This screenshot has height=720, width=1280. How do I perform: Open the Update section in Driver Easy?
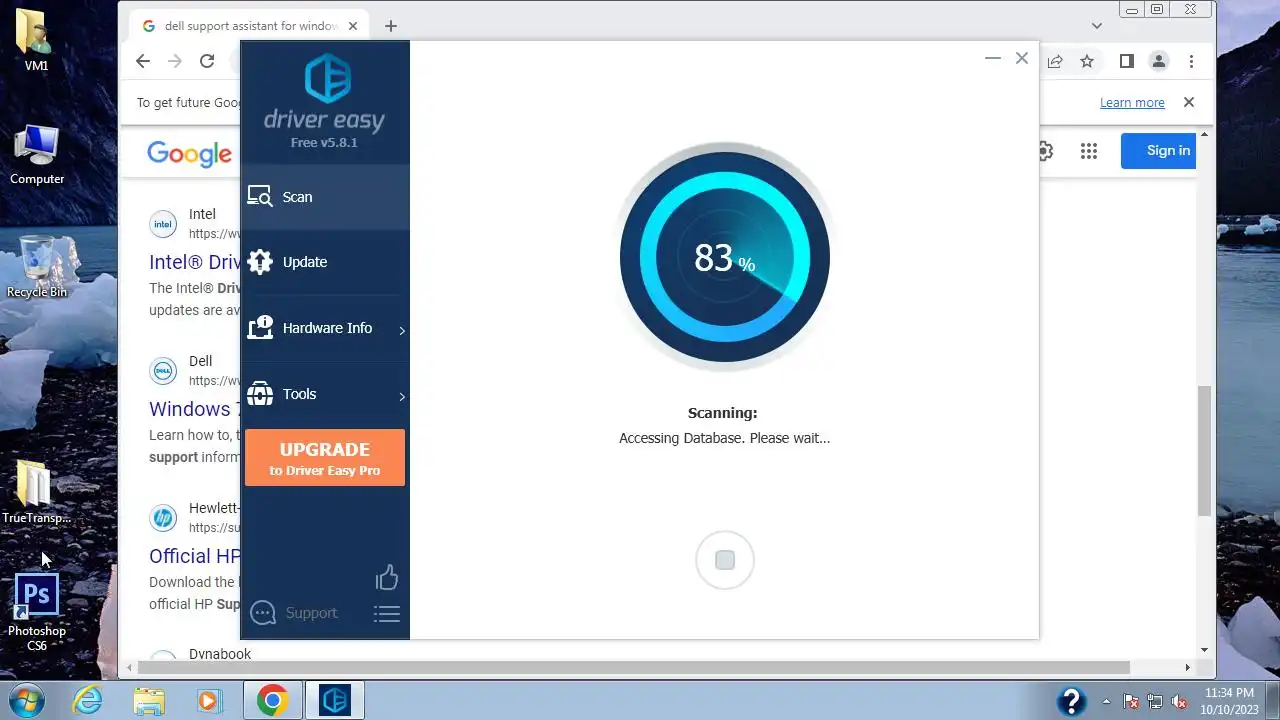coord(325,262)
